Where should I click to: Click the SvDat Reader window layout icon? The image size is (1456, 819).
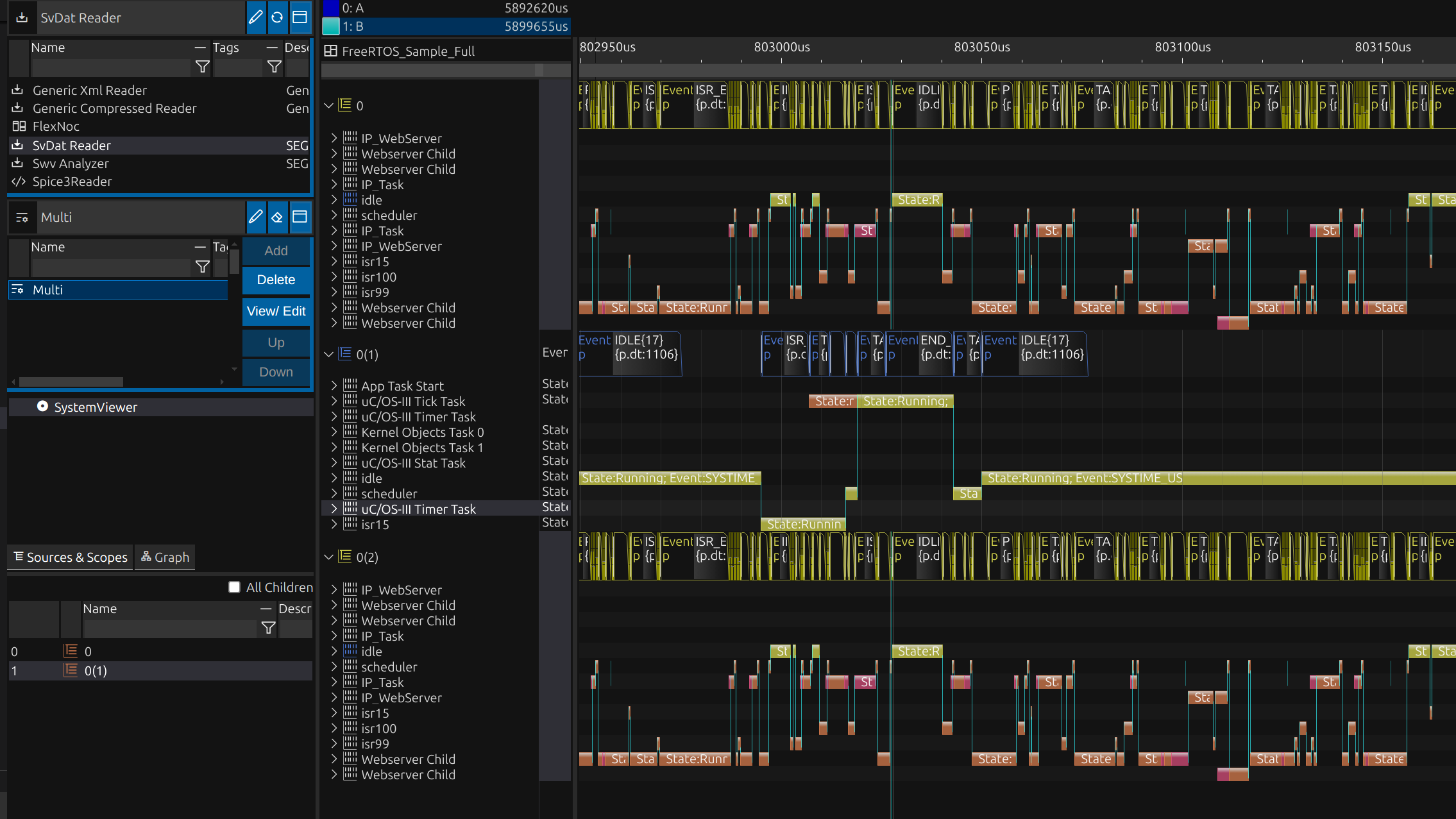tap(300, 17)
